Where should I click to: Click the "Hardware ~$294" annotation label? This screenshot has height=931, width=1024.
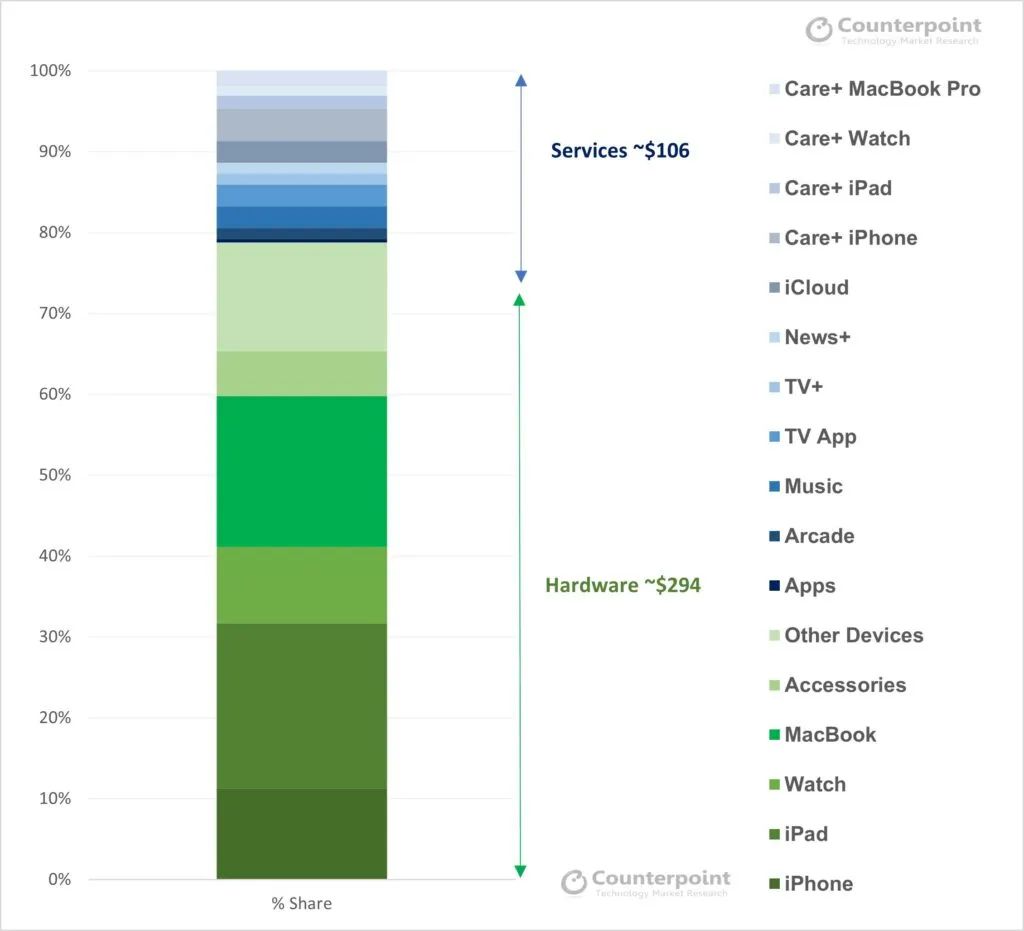pos(623,585)
